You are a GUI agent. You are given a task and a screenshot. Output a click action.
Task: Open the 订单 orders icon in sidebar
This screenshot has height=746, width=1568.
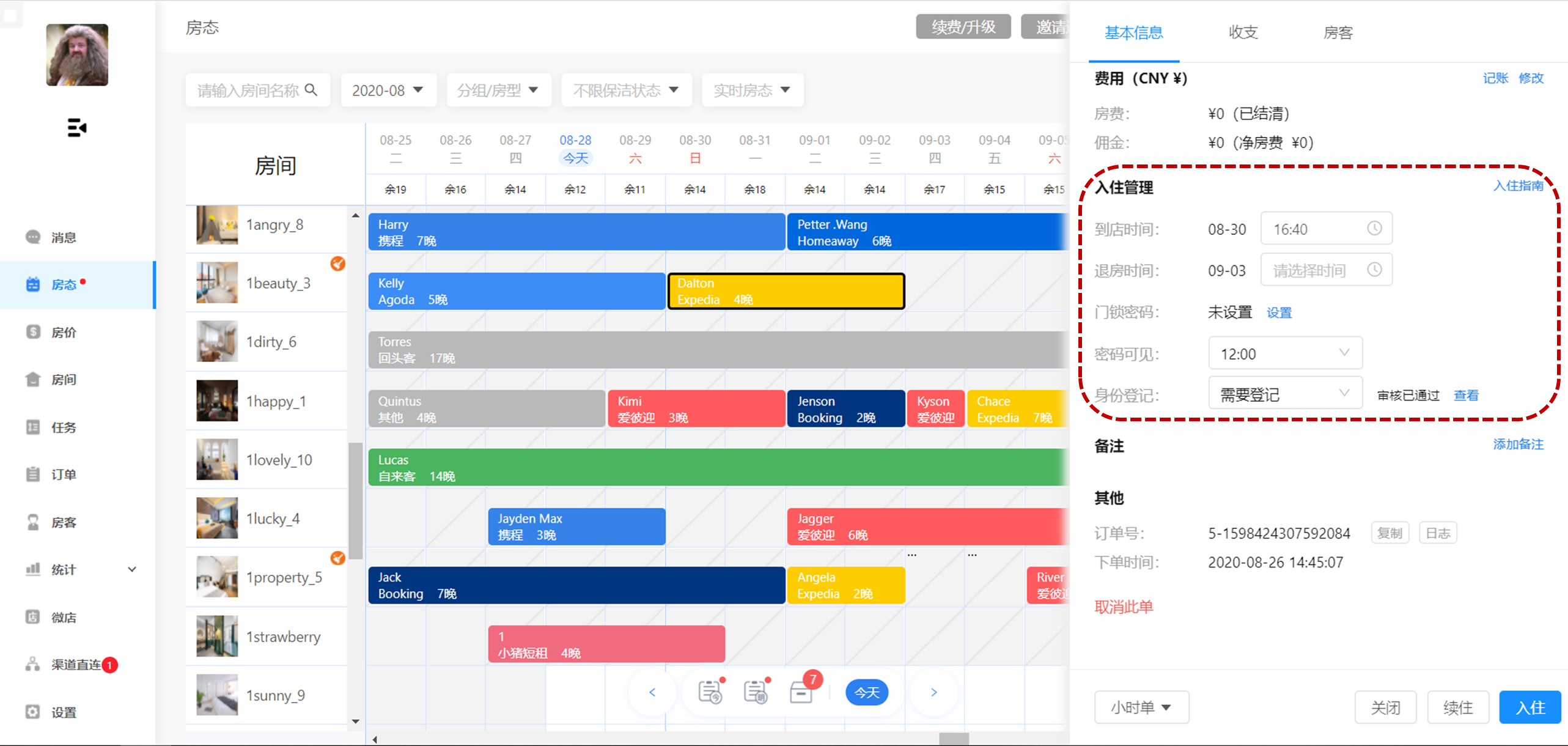click(x=33, y=475)
